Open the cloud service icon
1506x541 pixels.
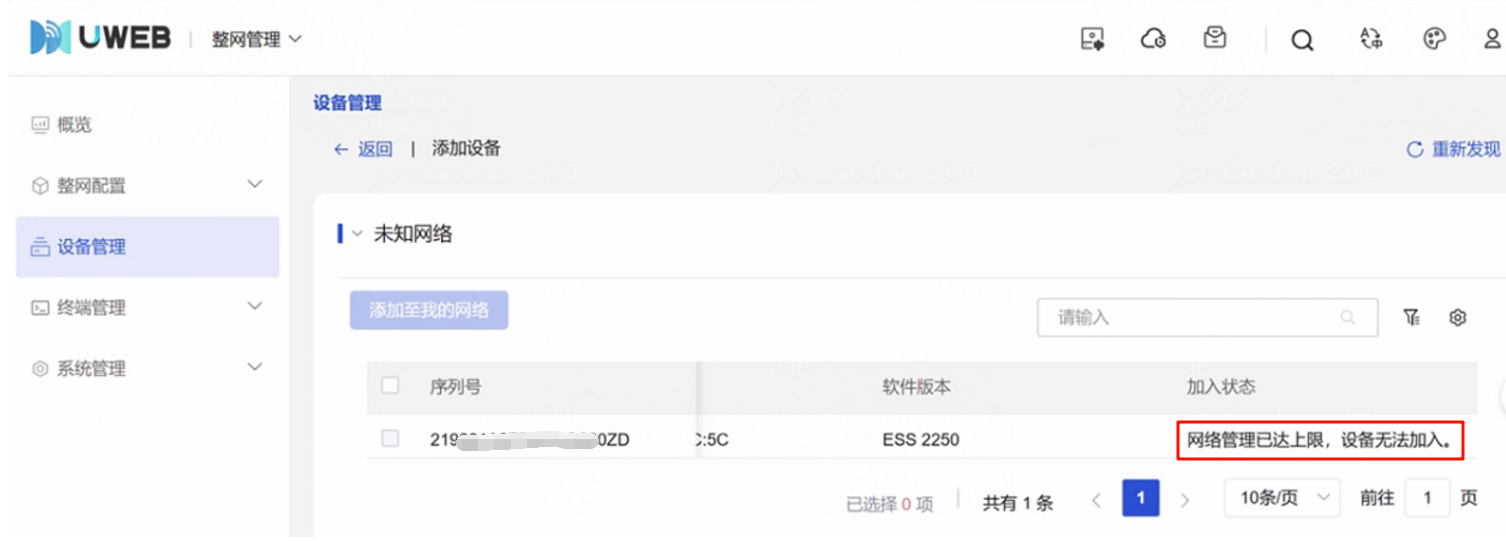pyautogui.click(x=1153, y=39)
